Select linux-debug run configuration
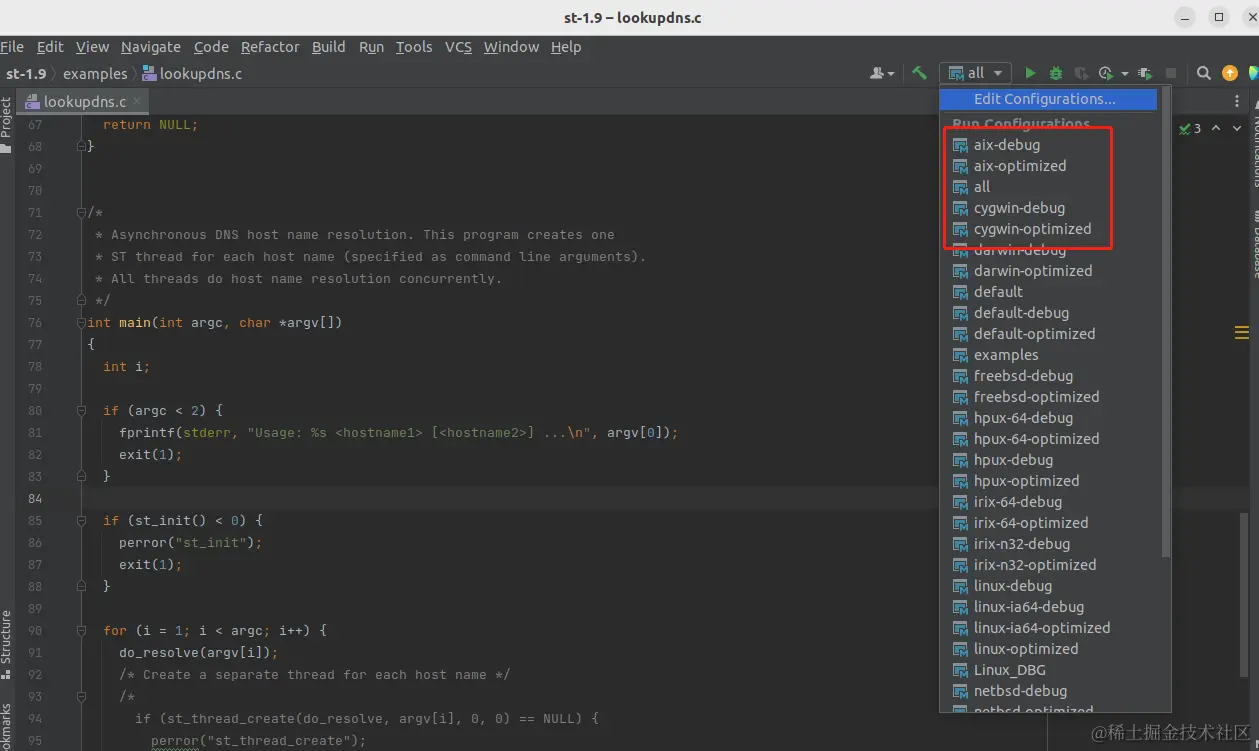1259x751 pixels. coord(1048,586)
